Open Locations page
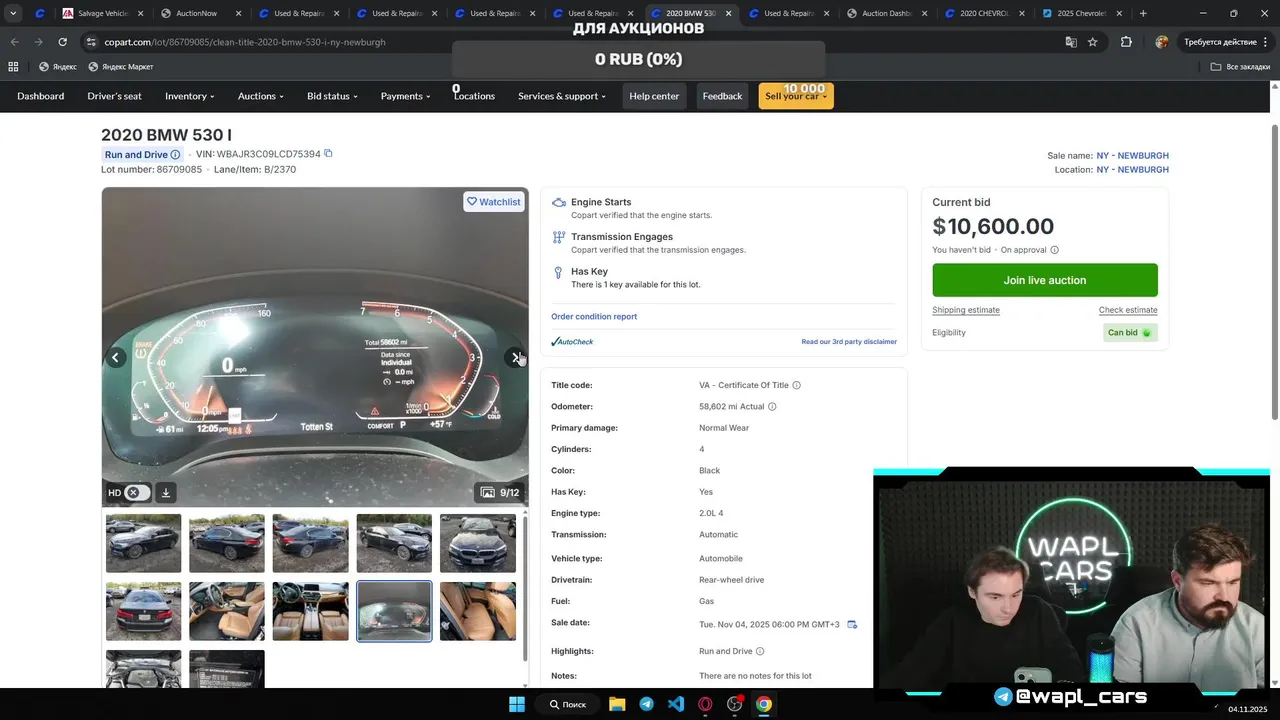This screenshot has width=1280, height=720. pos(474,96)
